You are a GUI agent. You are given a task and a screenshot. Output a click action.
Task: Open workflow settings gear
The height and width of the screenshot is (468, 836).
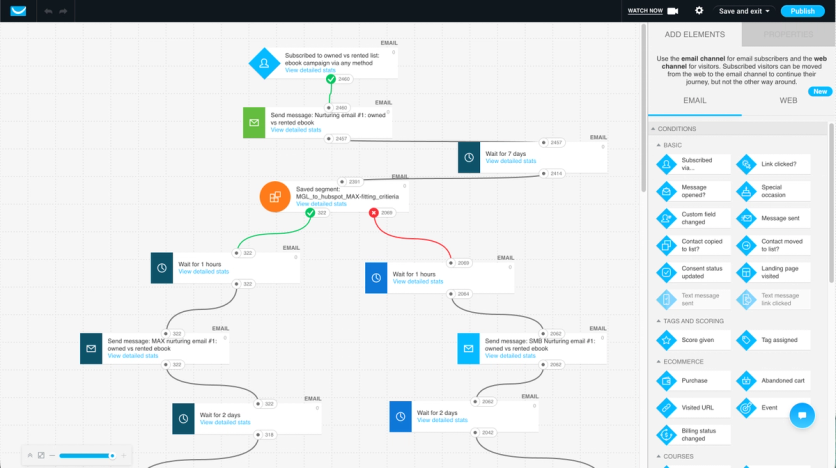(699, 11)
